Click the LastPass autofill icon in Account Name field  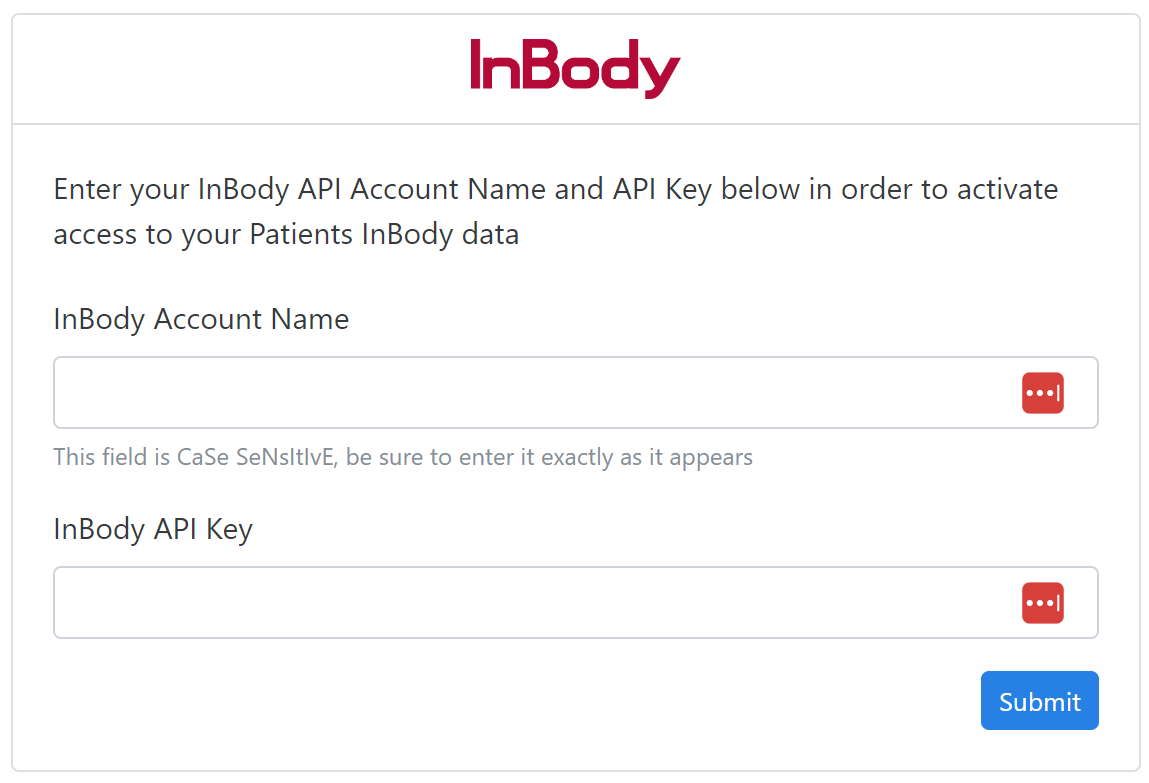click(x=1042, y=392)
